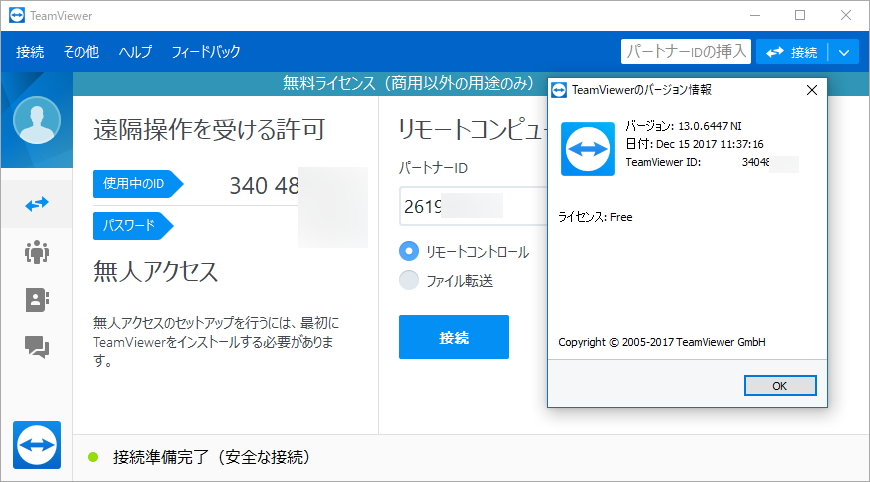
Task: Open the Computers & Contacts sidebar icon
Action: coord(37,300)
